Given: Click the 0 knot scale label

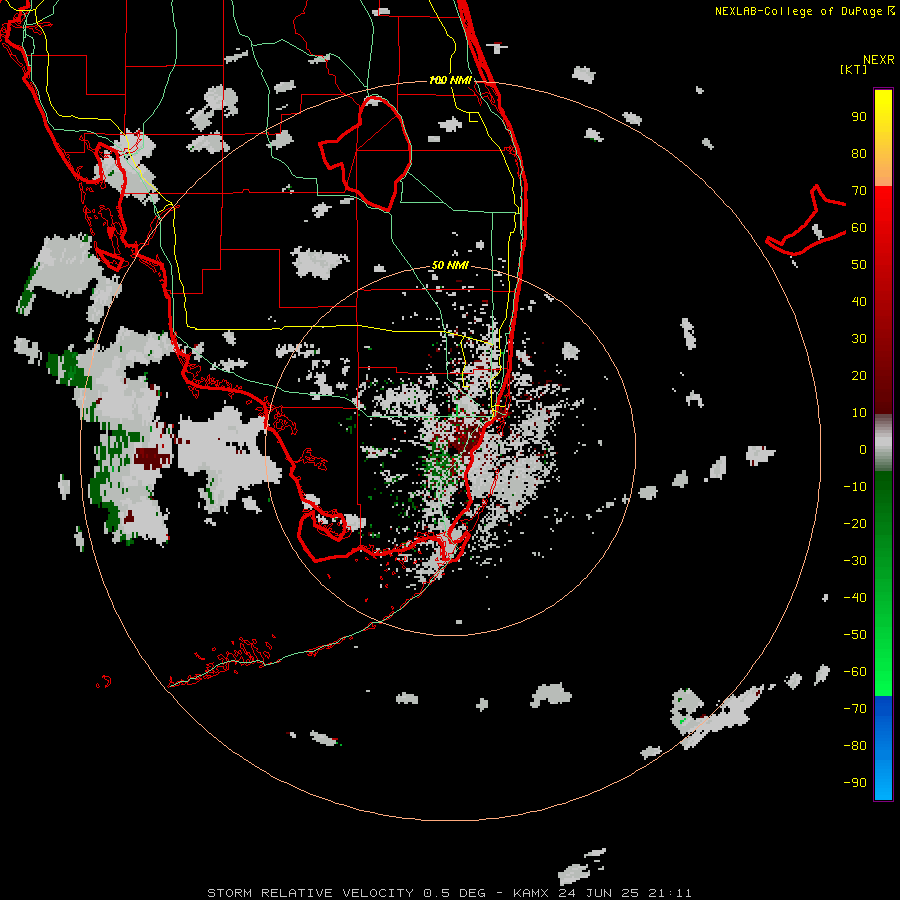Looking at the screenshot, I should coord(863,450).
